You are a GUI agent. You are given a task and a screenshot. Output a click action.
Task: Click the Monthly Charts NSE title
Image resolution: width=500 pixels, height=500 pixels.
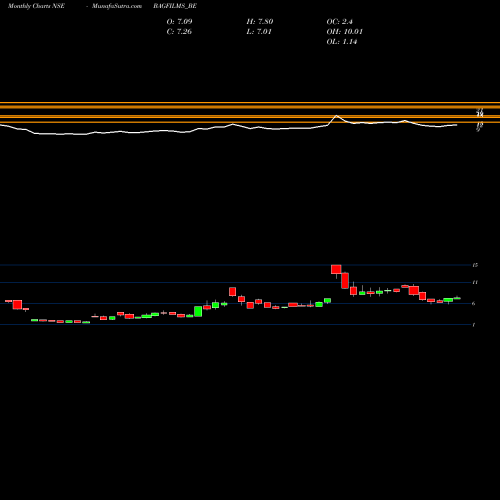[36, 6]
